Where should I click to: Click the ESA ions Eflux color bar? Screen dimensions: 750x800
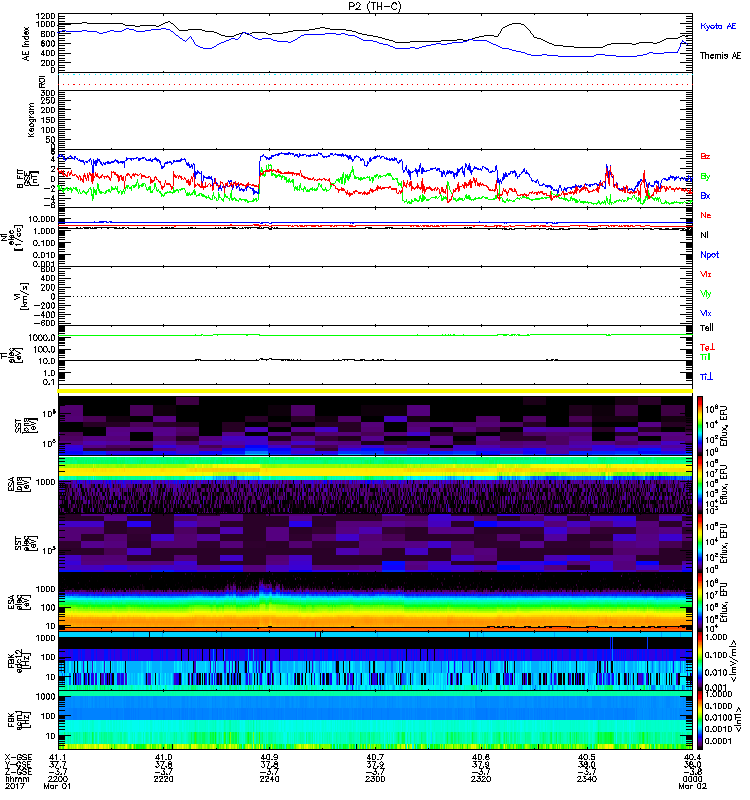[x=700, y=484]
